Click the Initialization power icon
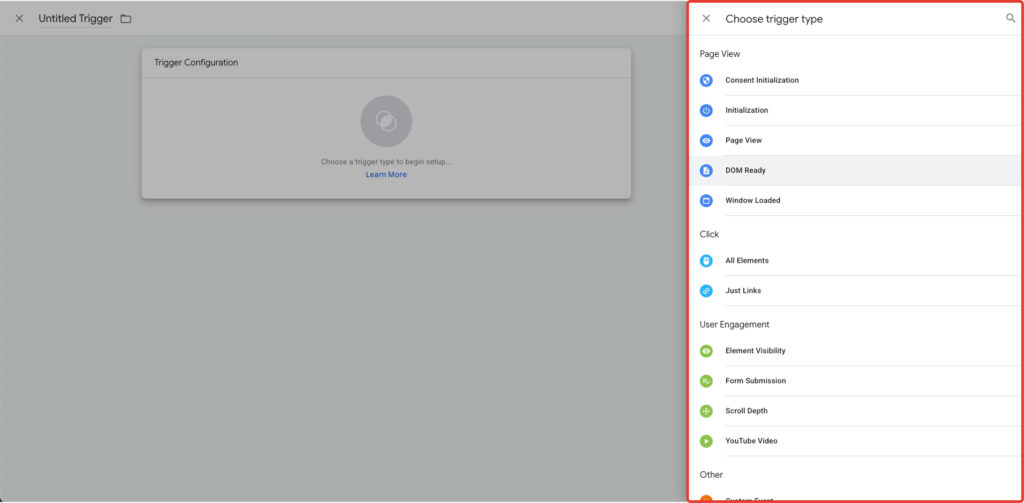 [x=706, y=110]
